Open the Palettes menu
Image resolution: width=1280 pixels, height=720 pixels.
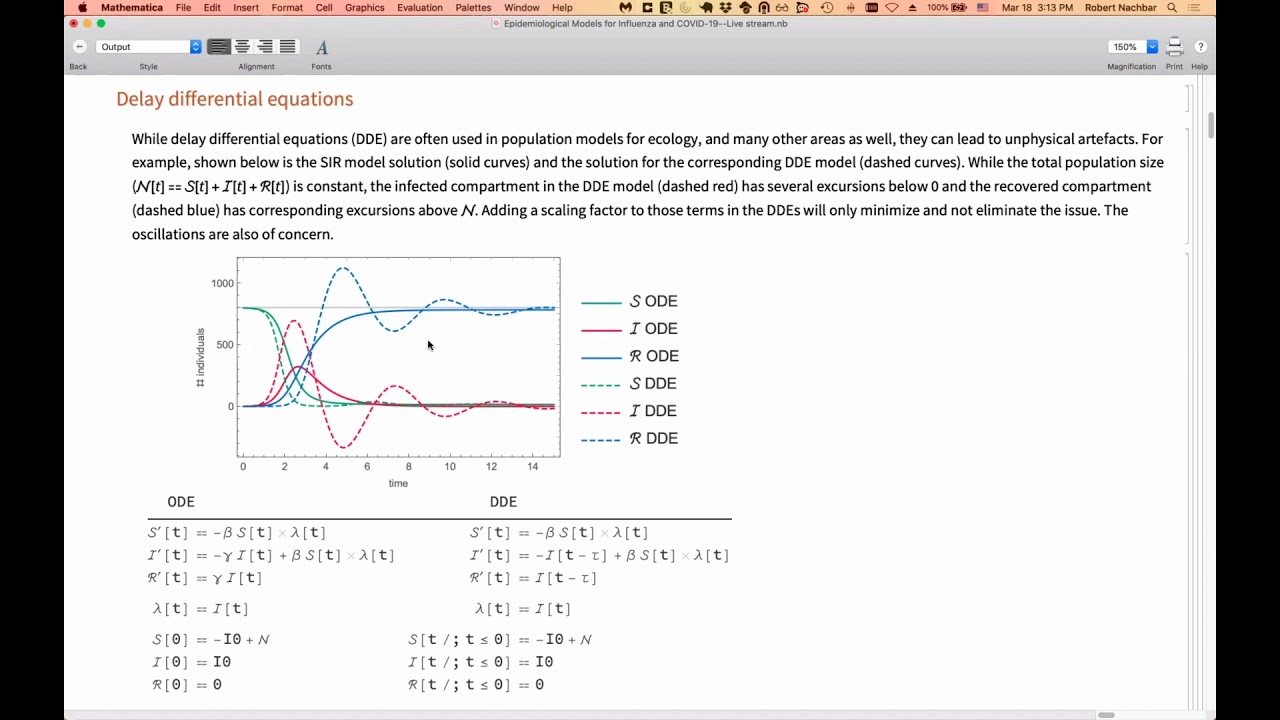(474, 8)
